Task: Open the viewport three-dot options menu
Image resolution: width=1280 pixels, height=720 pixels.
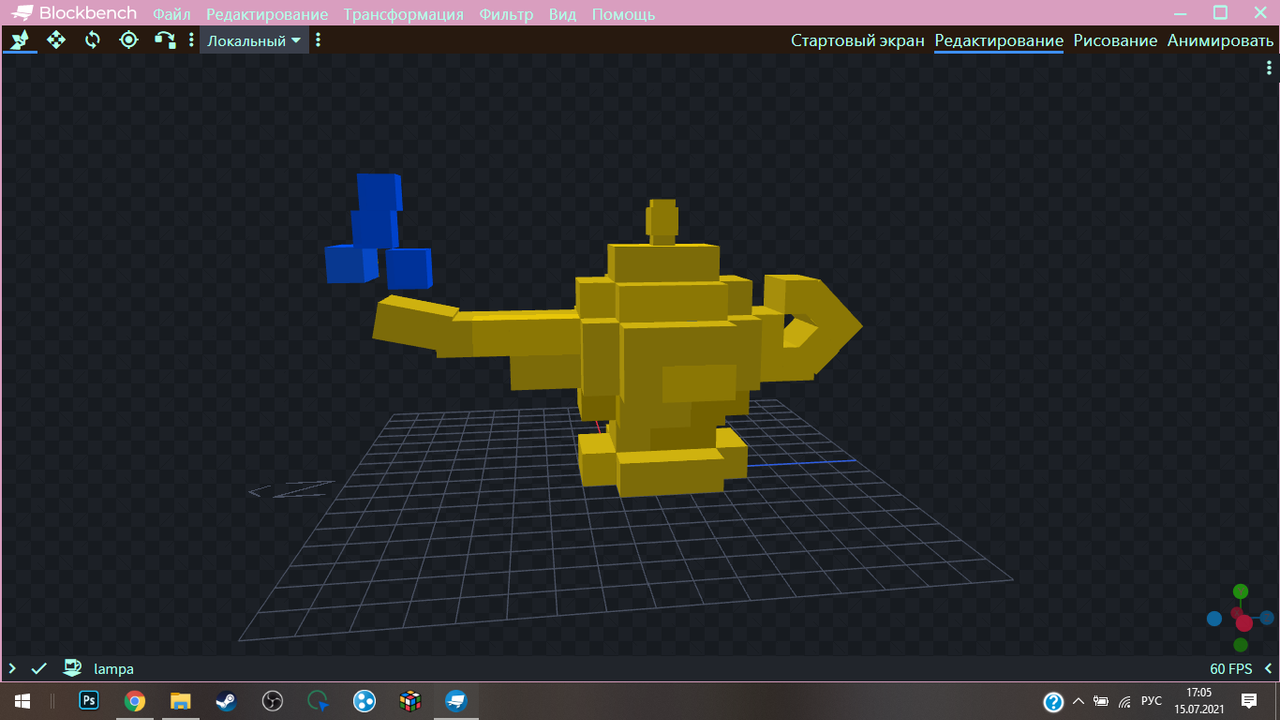Action: (x=1268, y=68)
